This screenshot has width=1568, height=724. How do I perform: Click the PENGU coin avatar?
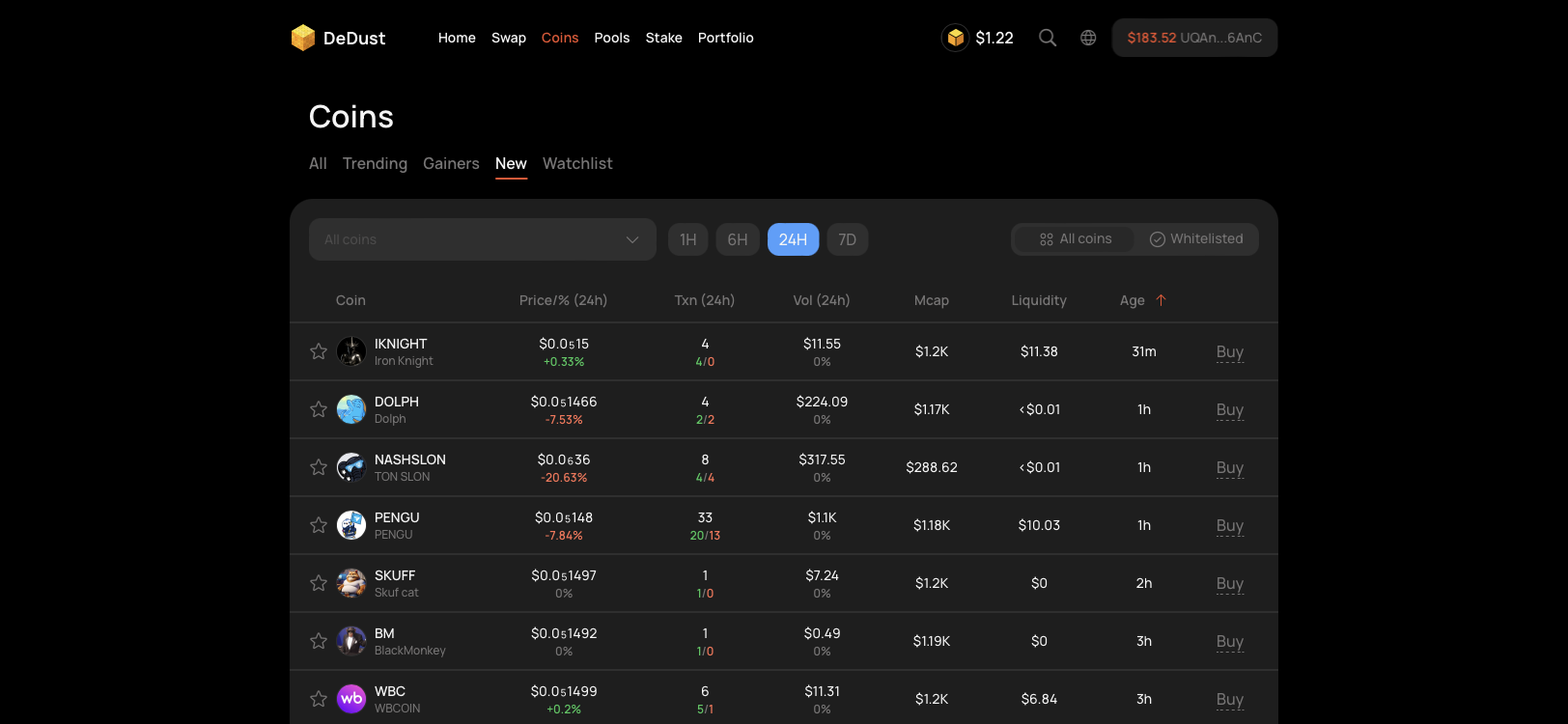[x=351, y=525]
